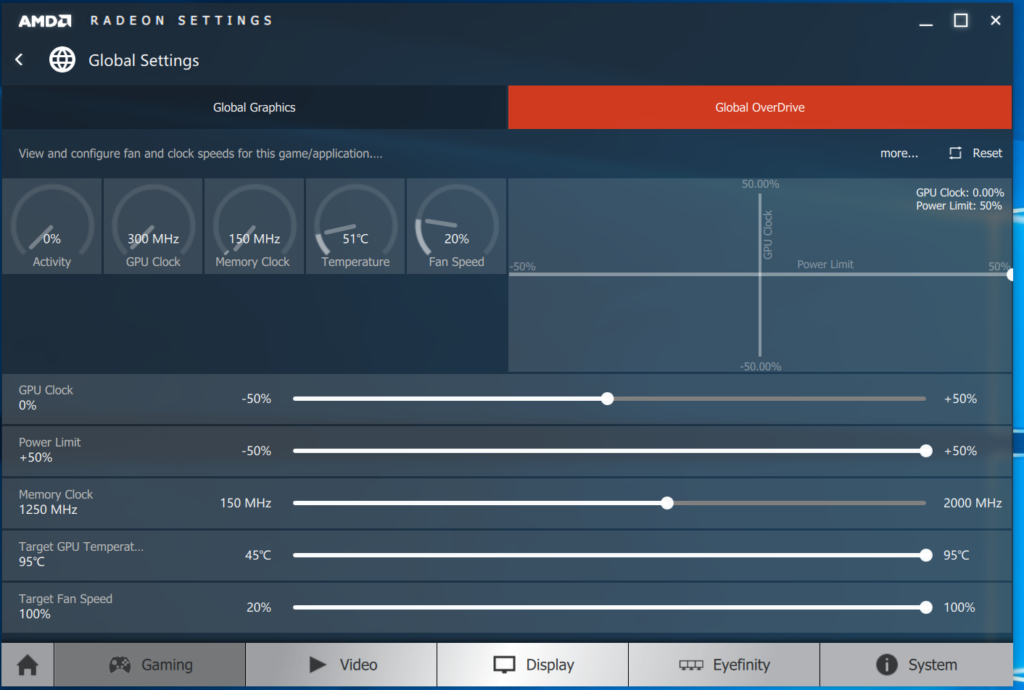Open the Gaming section
Screen dimensions: 1024x690
tap(150, 665)
